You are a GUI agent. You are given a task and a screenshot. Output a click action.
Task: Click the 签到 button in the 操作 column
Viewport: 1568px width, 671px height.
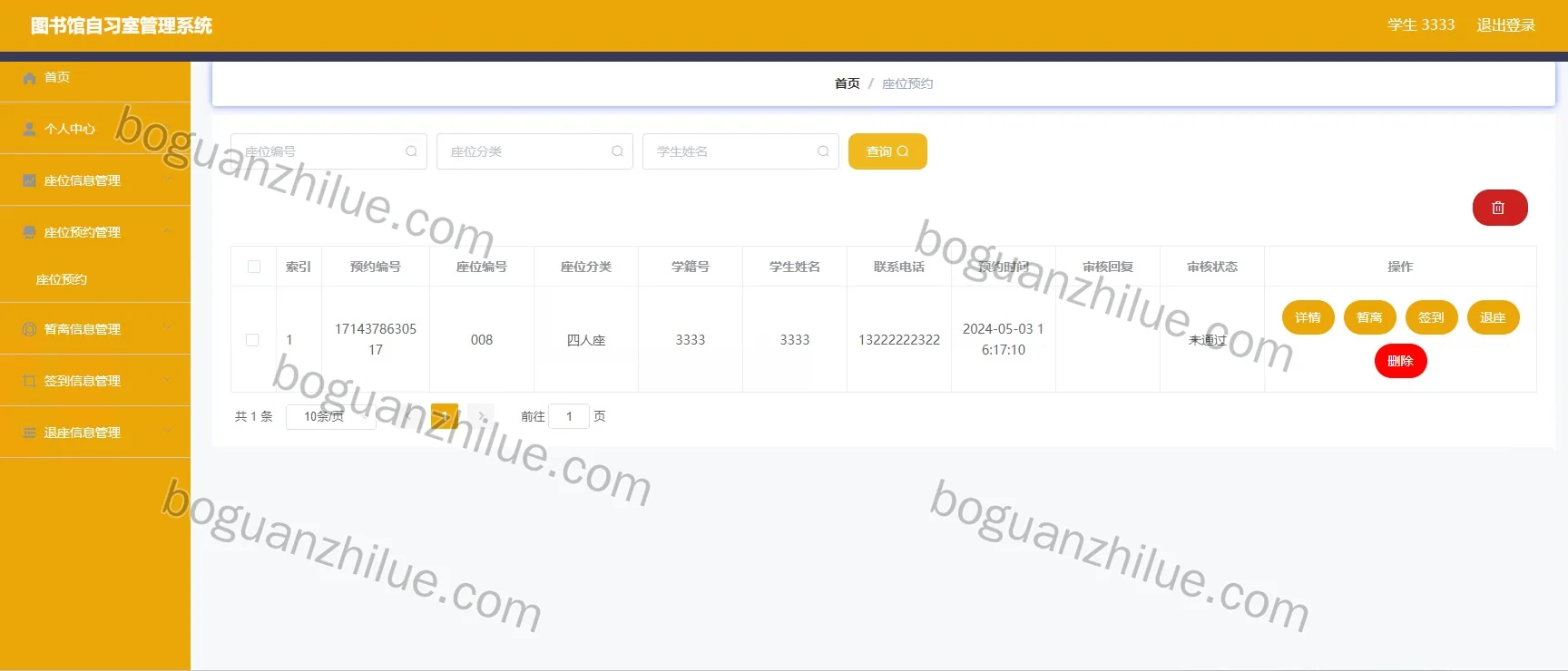(x=1432, y=317)
